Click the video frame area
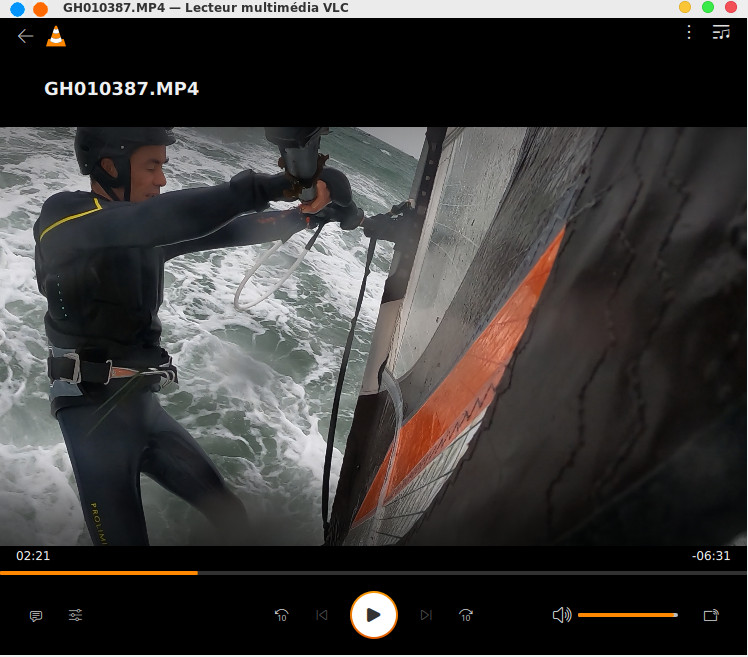This screenshot has width=748, height=657. [373, 335]
